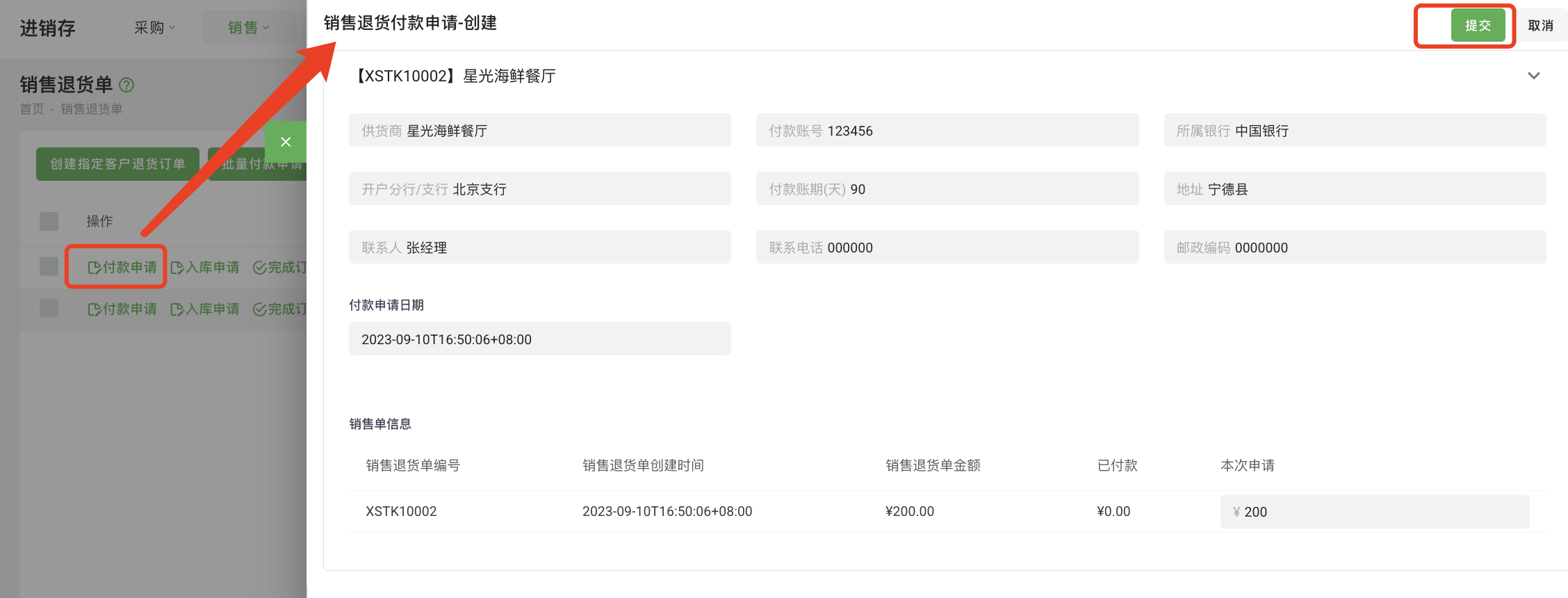Toggle the select-all checkbox beside 操作
The image size is (1568, 598).
click(x=49, y=221)
